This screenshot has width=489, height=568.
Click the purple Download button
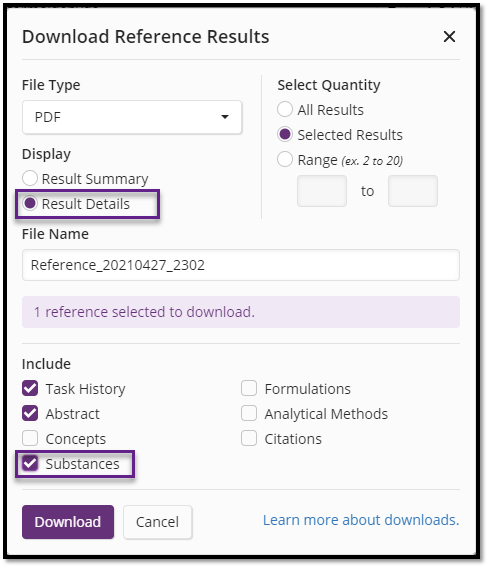[x=68, y=522]
